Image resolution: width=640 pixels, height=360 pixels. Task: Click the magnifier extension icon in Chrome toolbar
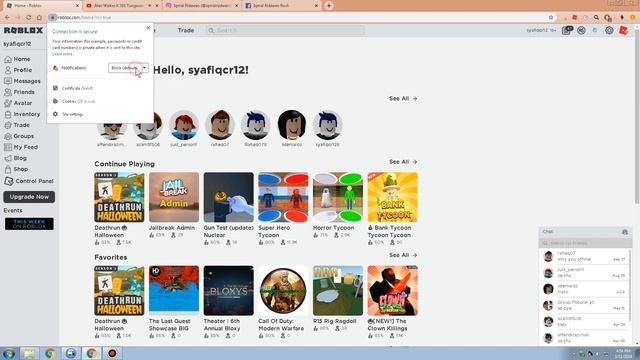point(596,18)
